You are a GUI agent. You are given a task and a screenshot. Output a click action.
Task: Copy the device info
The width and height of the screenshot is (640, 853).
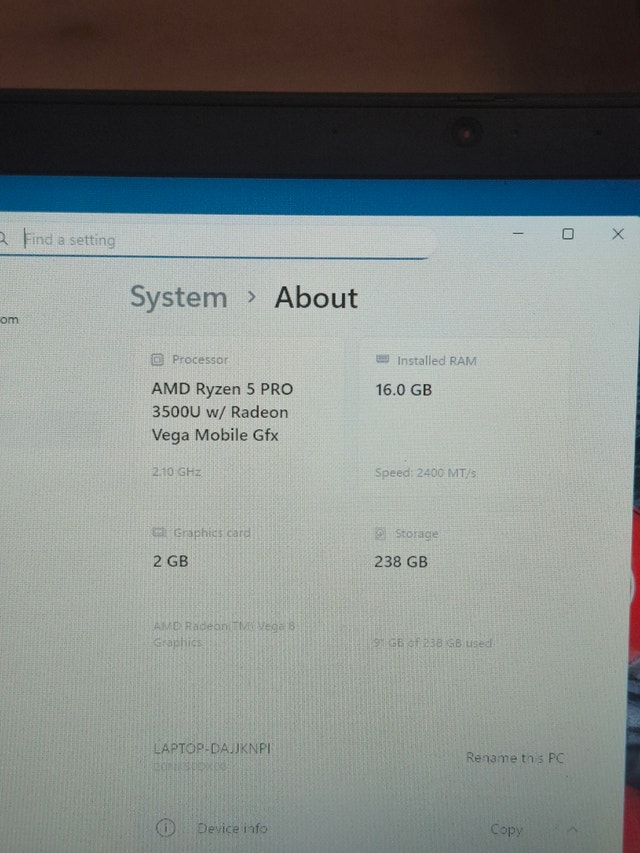tap(506, 830)
